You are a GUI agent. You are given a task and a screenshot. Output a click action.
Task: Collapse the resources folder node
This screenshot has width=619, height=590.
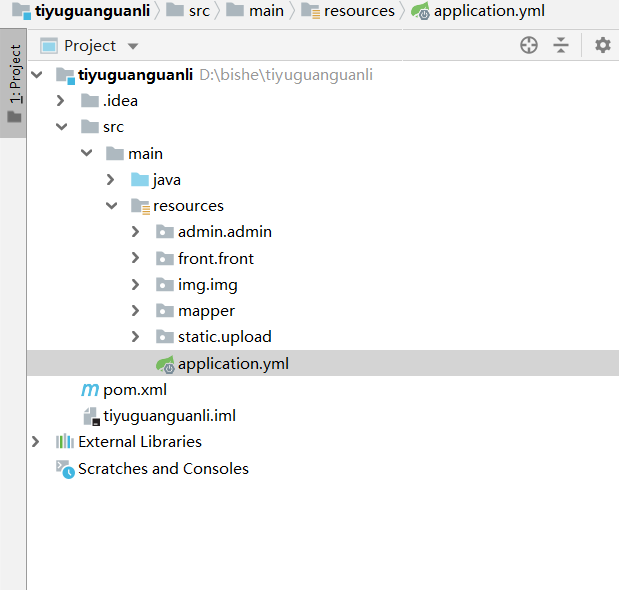tap(111, 206)
